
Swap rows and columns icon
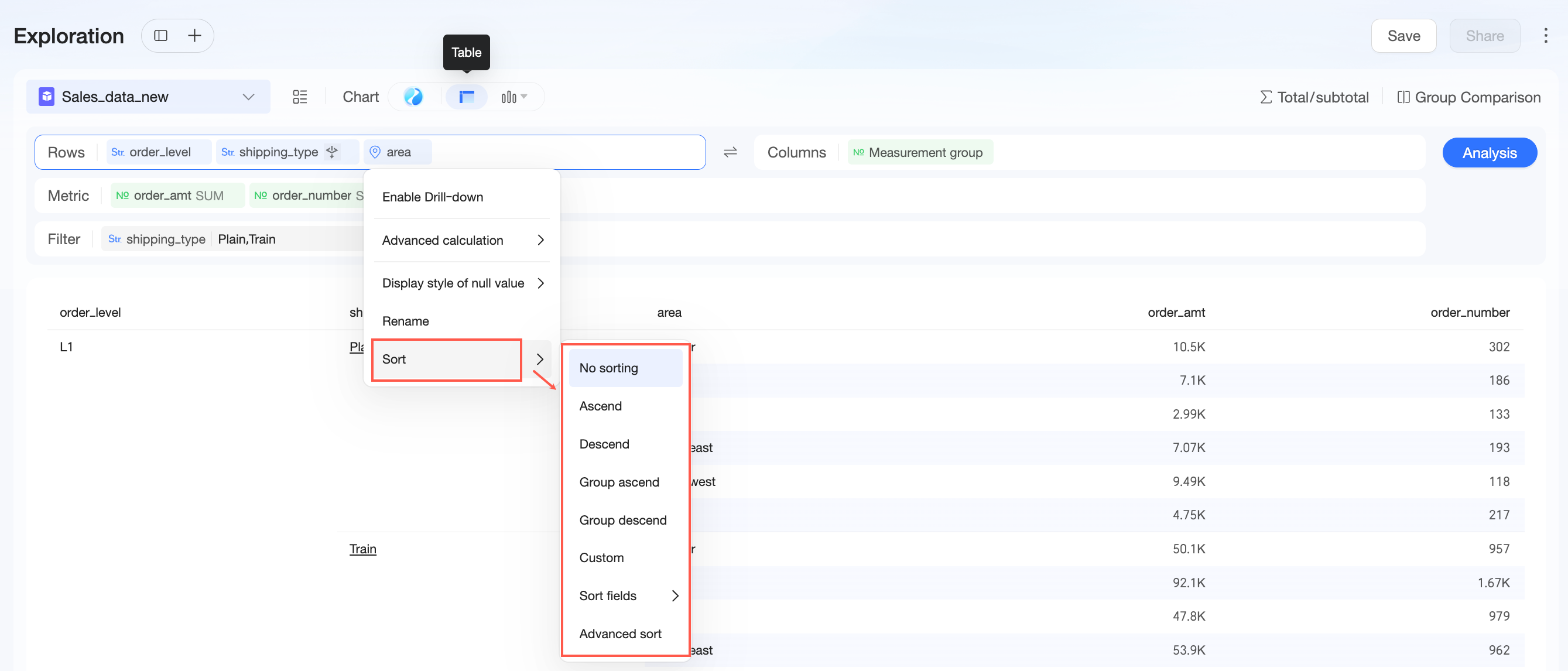(730, 152)
